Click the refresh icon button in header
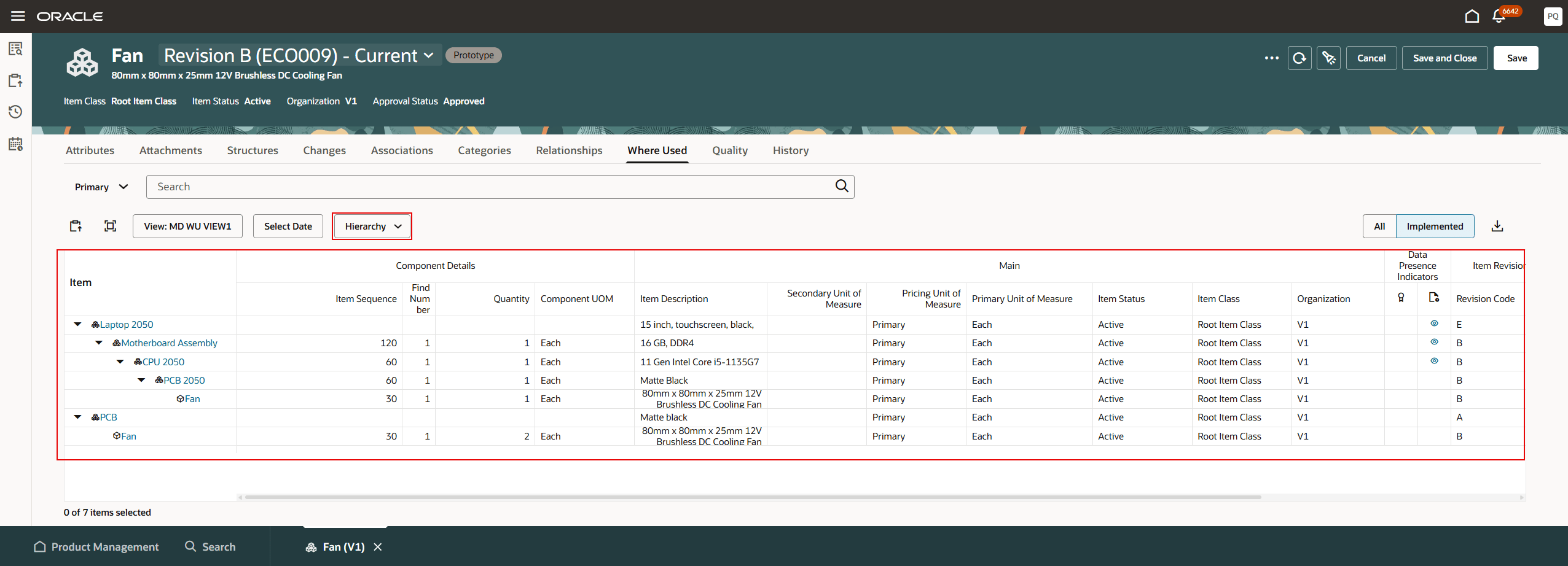 1299,58
